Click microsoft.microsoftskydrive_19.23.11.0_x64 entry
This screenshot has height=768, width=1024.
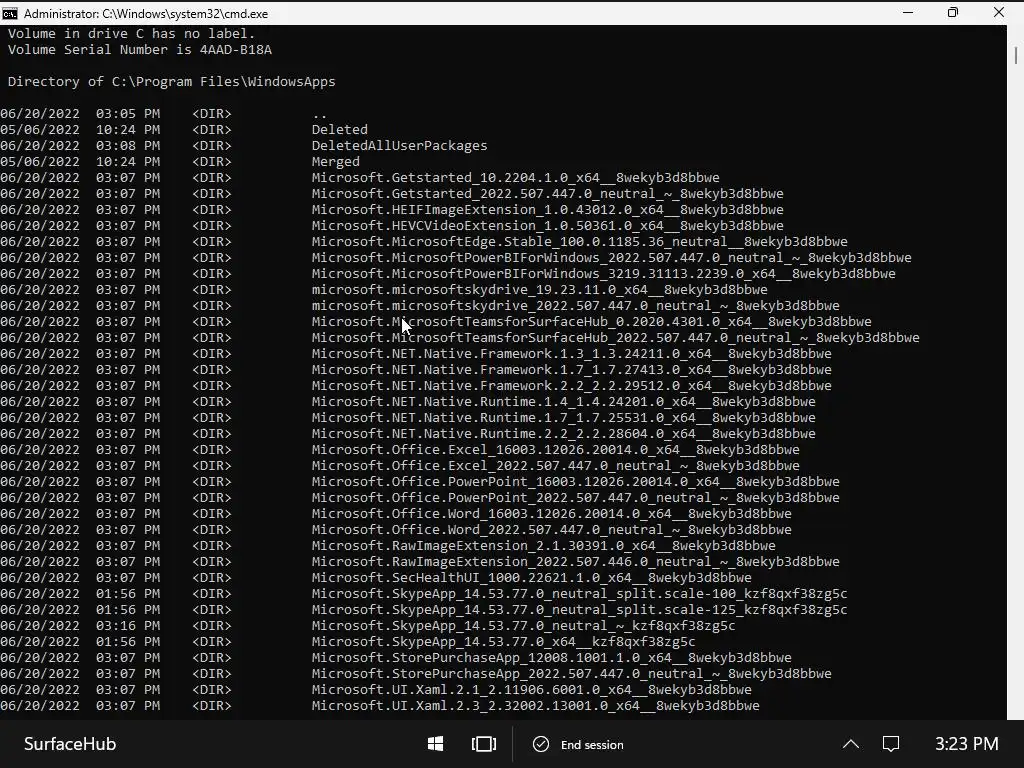(539, 289)
